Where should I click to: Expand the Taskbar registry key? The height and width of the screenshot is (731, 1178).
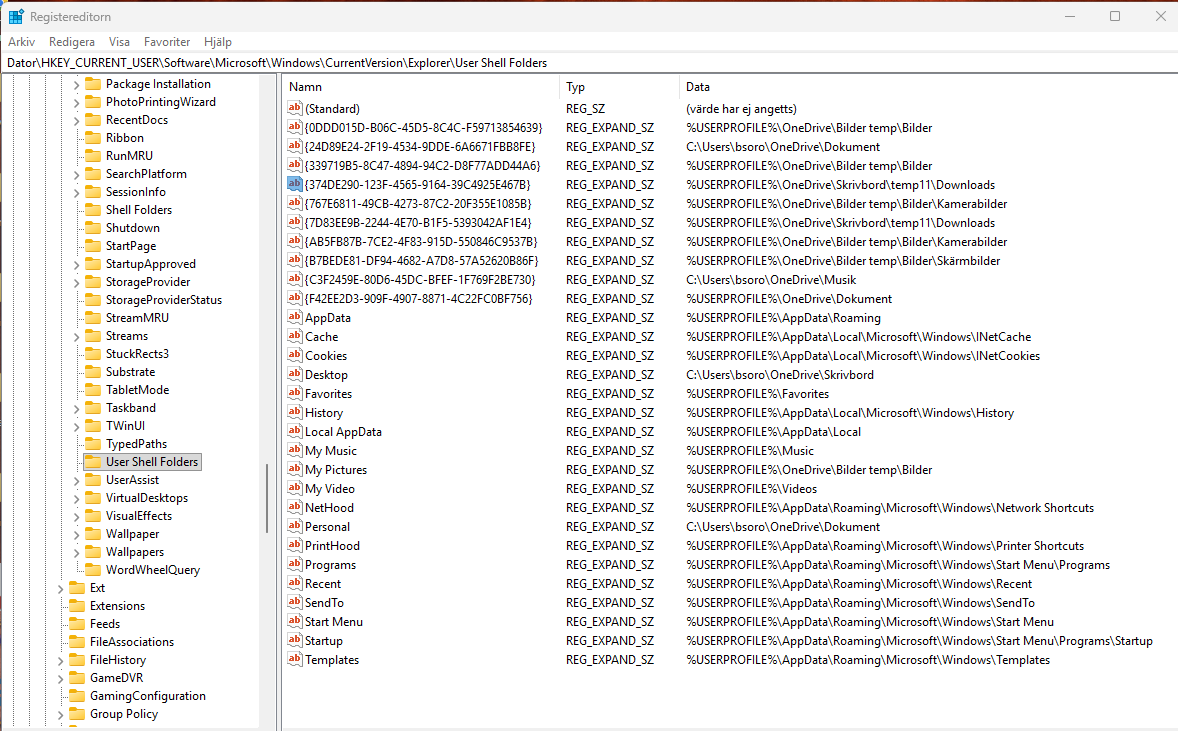coord(76,409)
